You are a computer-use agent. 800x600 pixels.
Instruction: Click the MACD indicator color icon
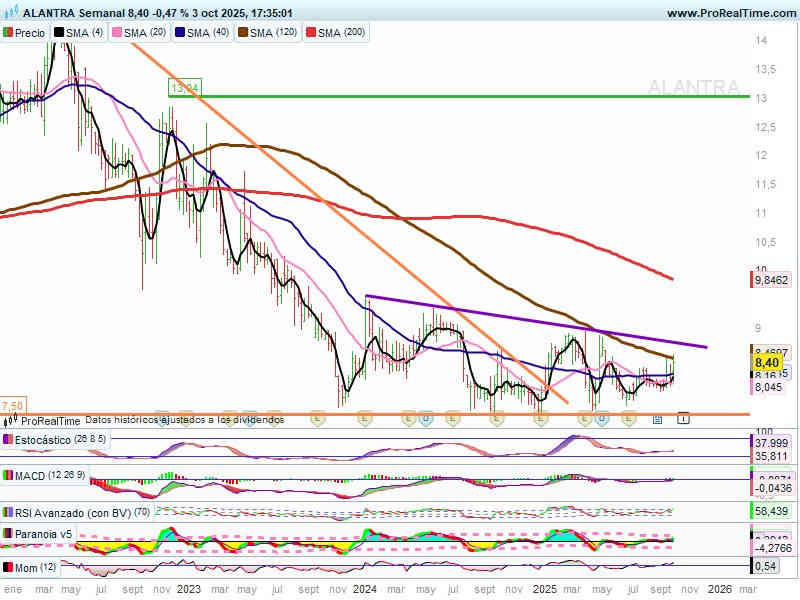(8, 474)
